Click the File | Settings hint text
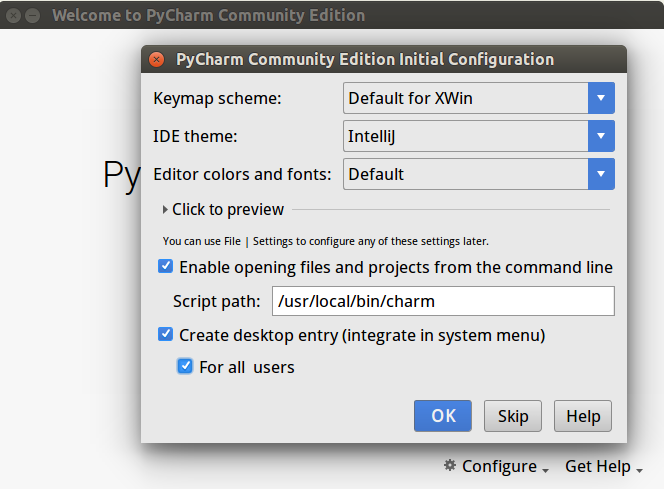 pyautogui.click(x=325, y=241)
